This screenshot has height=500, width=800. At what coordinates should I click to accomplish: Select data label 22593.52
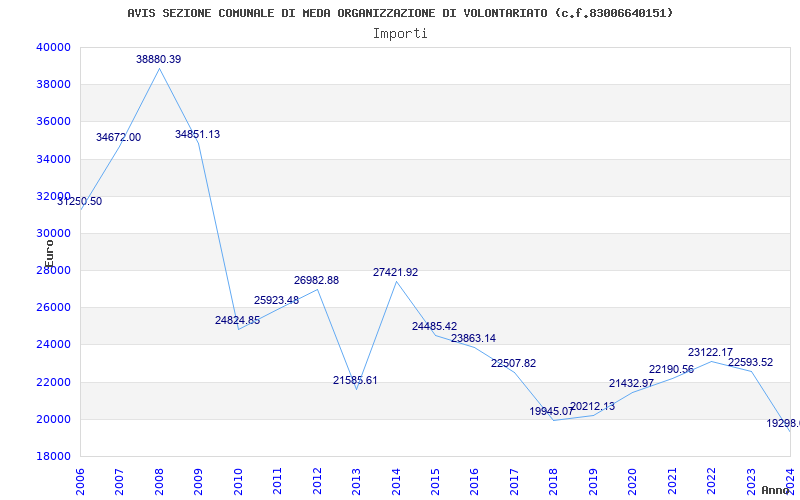coord(751,363)
